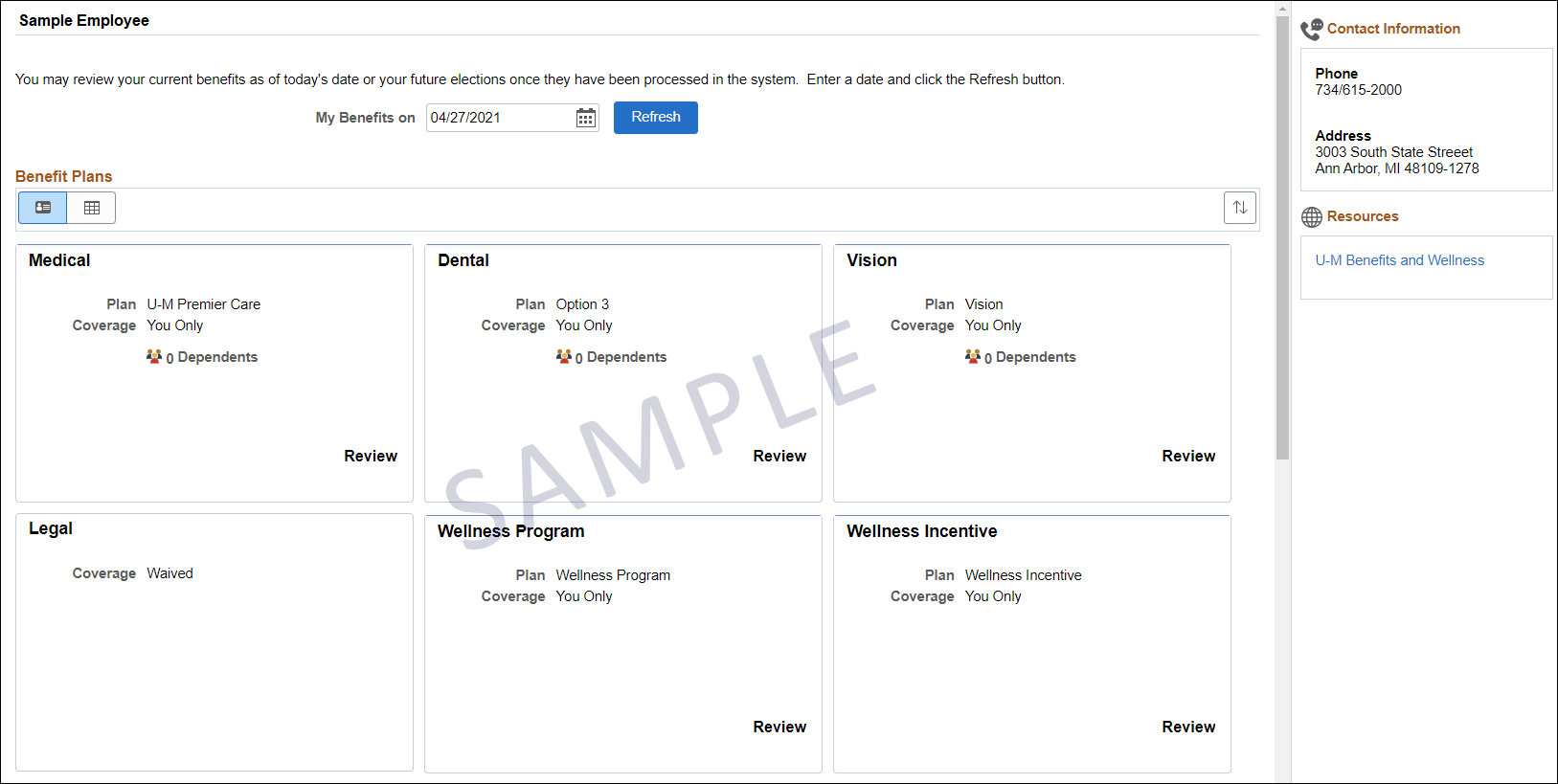Click the Ann Arbor, MI 48109-1278 line

[1397, 168]
